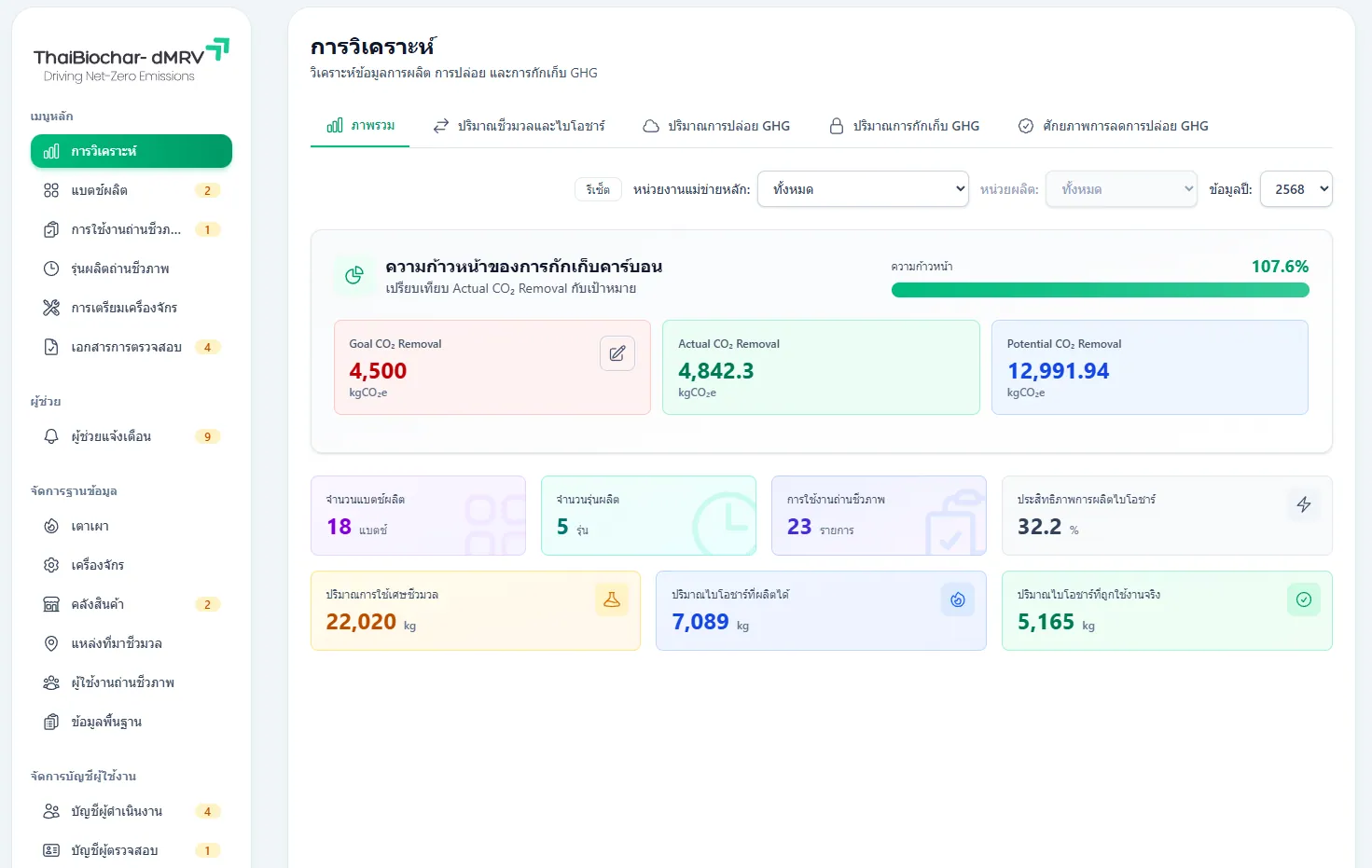
Task: Click the lightning bolt icon on efficiency card
Action: 1304,504
